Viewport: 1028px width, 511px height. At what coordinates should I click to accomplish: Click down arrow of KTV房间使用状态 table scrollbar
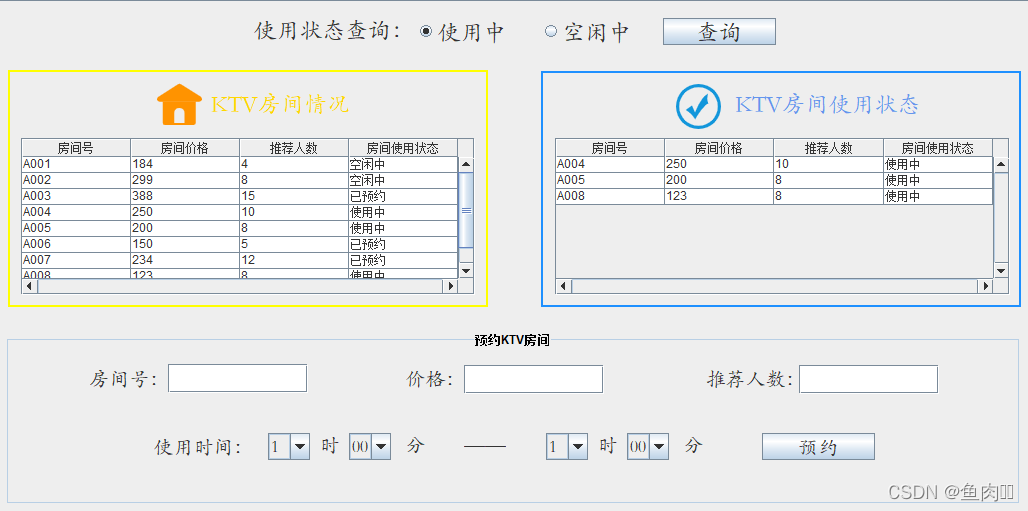1001,270
